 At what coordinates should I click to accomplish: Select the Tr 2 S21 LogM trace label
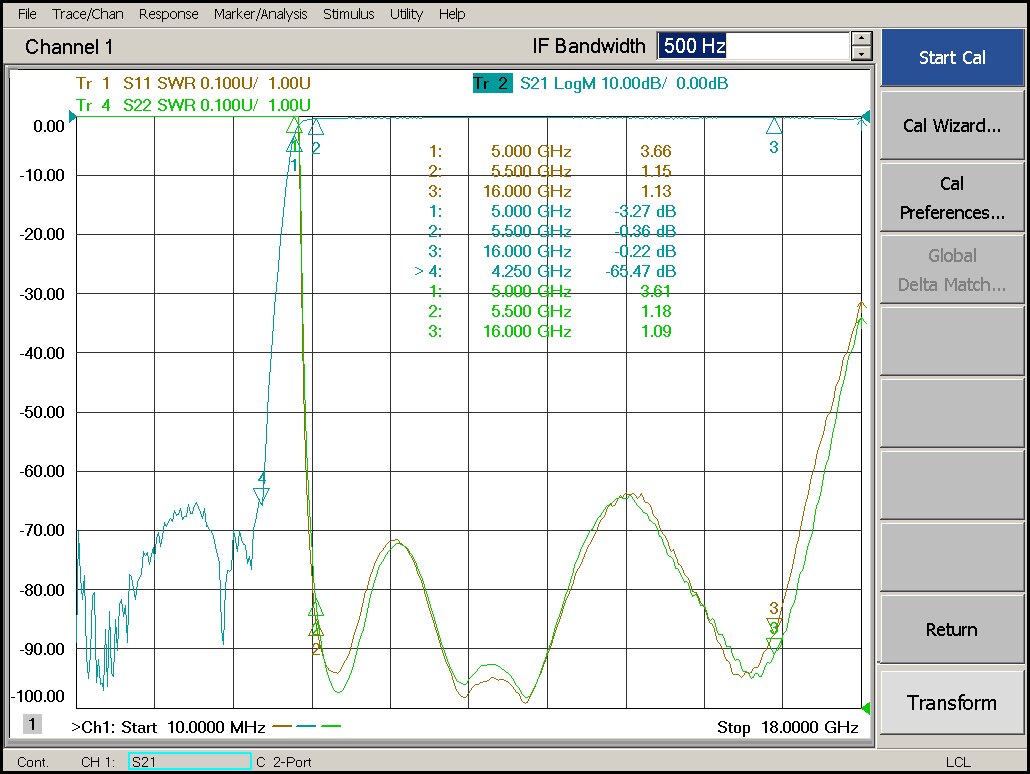click(600, 83)
